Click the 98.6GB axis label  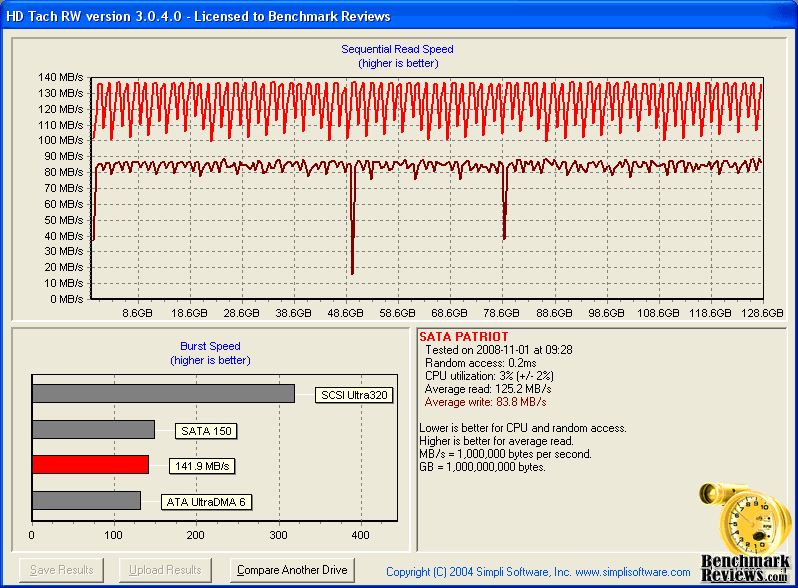click(606, 313)
